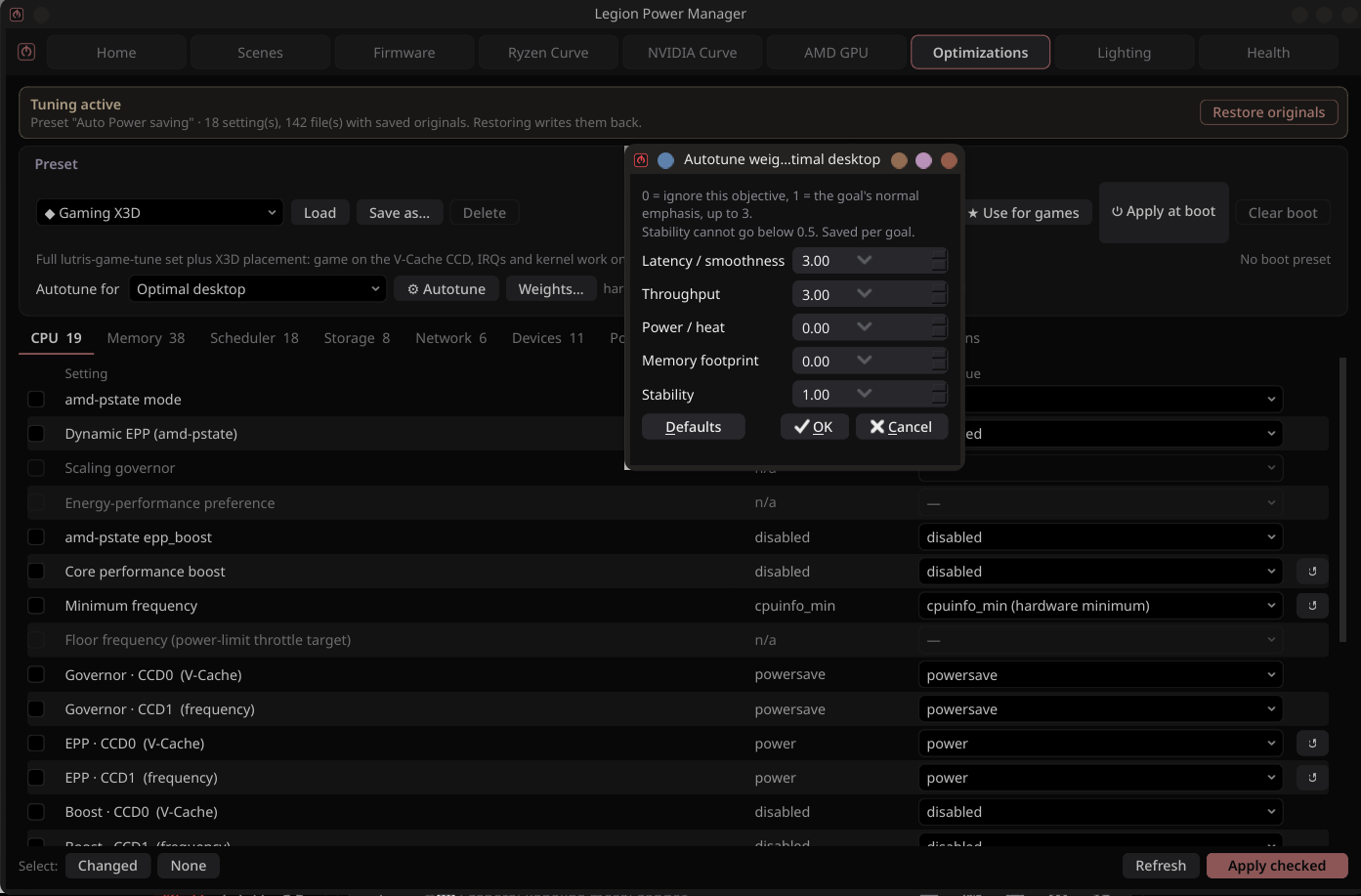Image resolution: width=1361 pixels, height=896 pixels.
Task: Select the Scheduler 18 settings tab
Action: click(254, 338)
